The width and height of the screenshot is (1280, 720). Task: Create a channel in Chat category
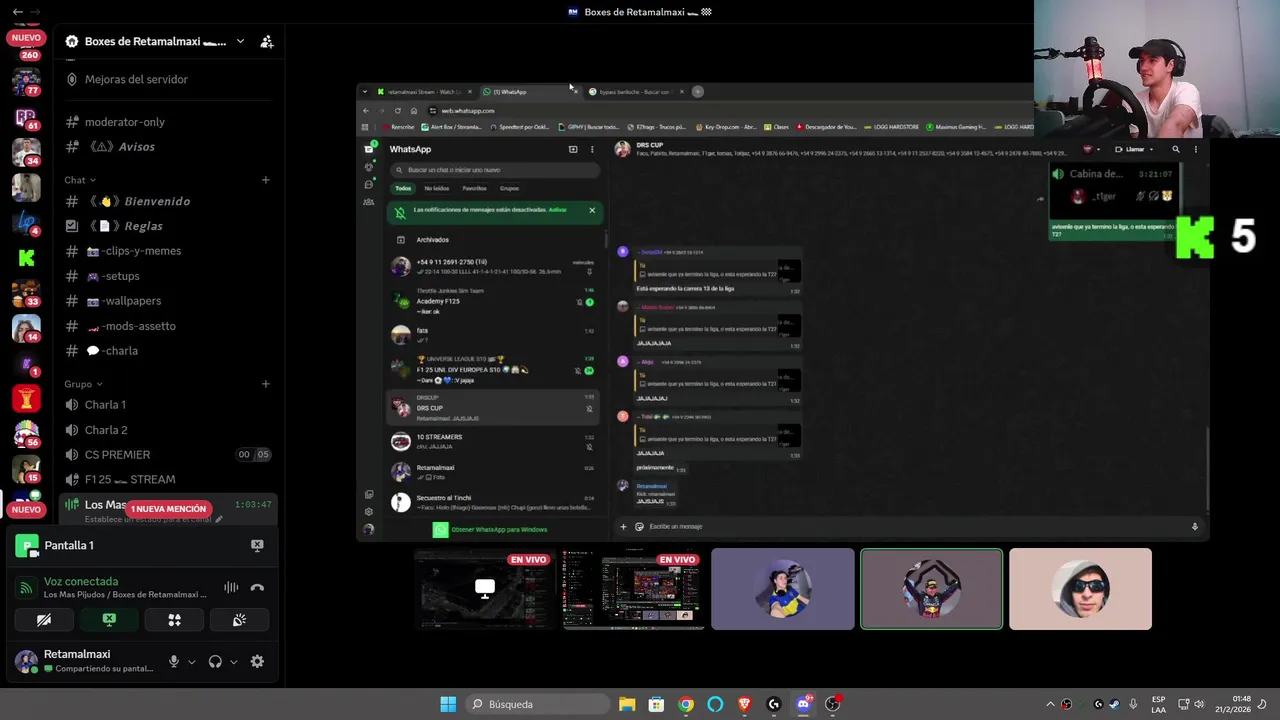pyautogui.click(x=266, y=180)
